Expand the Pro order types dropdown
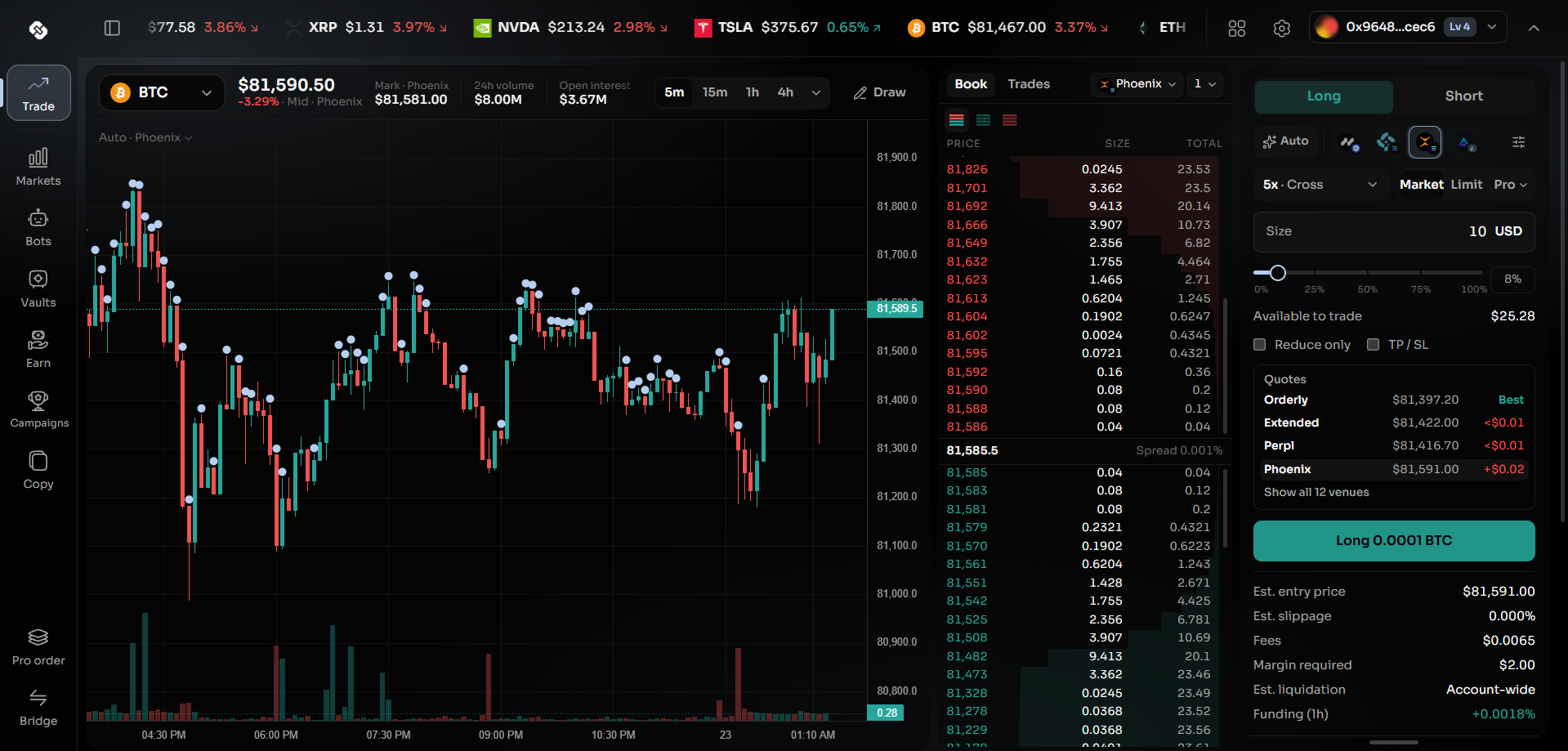 (1511, 185)
